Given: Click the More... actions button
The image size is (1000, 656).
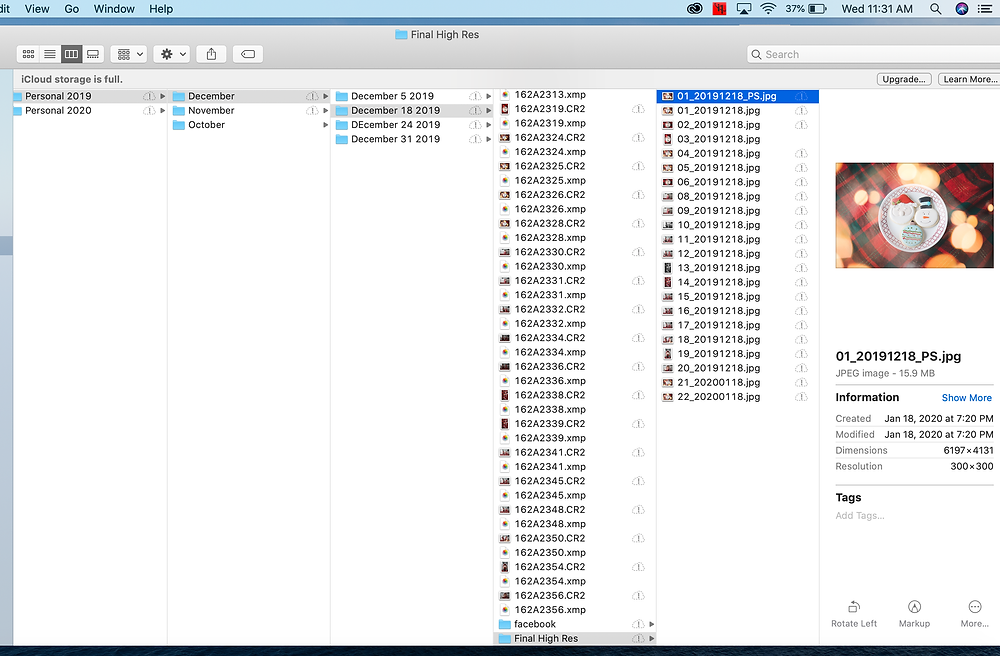Looking at the screenshot, I should pos(974,614).
